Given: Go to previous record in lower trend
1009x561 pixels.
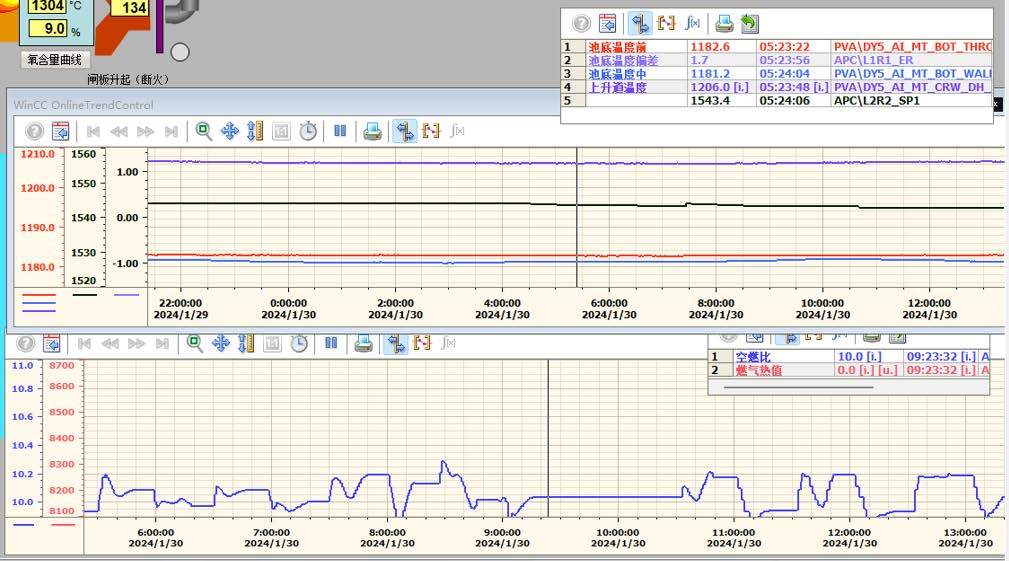Looking at the screenshot, I should [x=109, y=344].
